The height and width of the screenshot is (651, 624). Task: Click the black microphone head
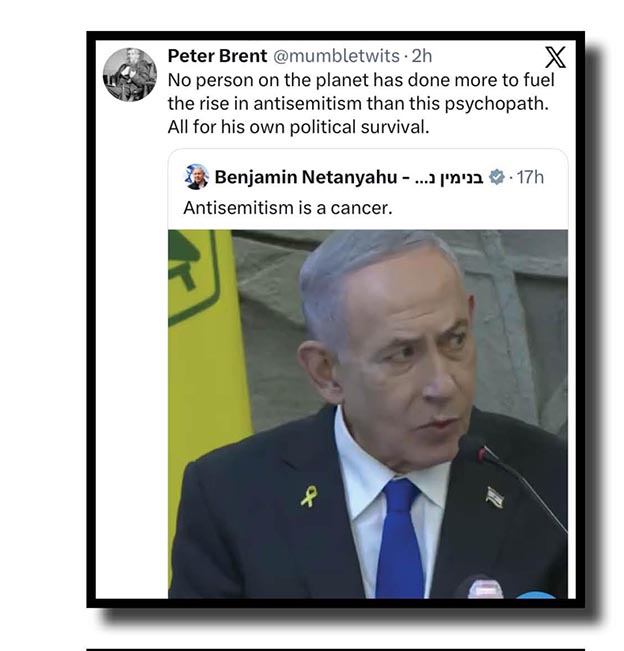pos(472,448)
